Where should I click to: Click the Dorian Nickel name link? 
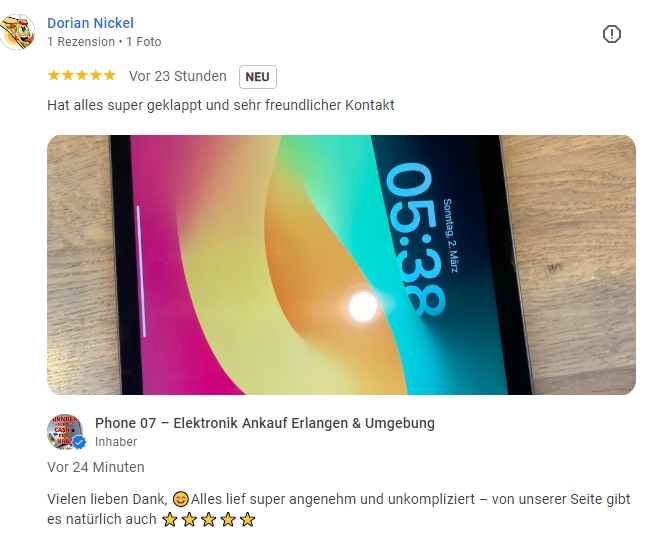[90, 23]
